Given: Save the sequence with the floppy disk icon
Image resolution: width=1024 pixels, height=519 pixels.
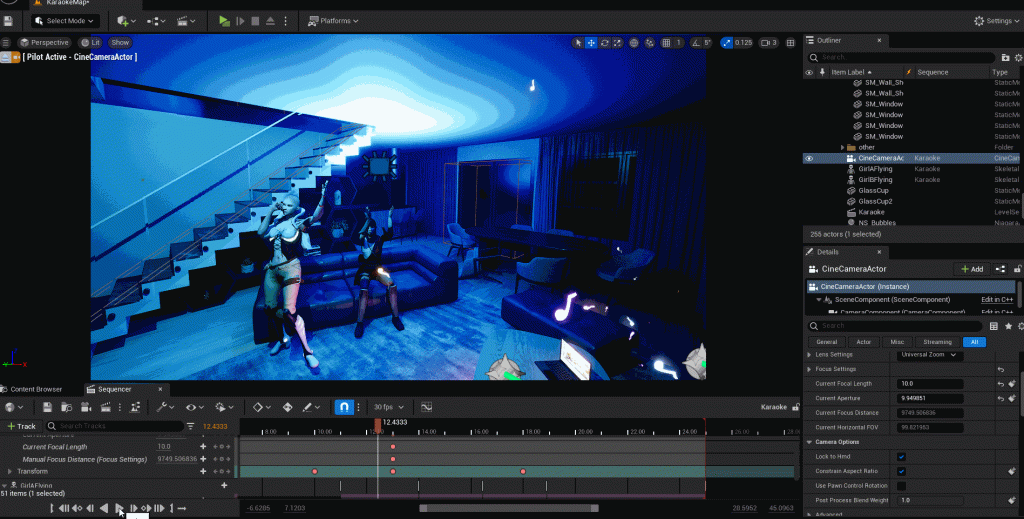Looking at the screenshot, I should click(x=47, y=407).
